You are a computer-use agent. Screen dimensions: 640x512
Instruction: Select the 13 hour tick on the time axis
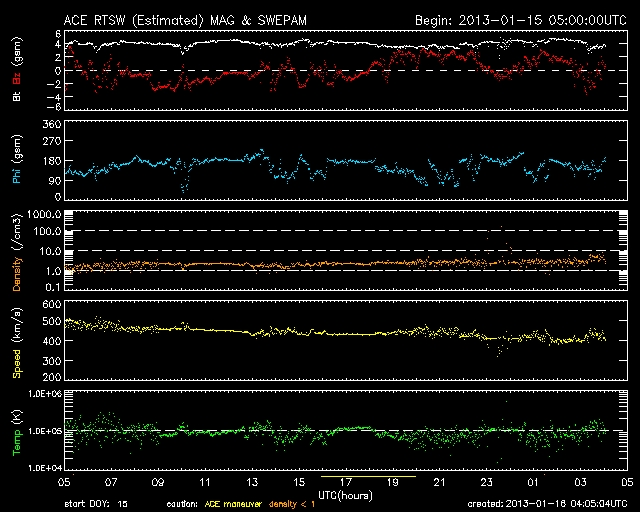tap(252, 481)
